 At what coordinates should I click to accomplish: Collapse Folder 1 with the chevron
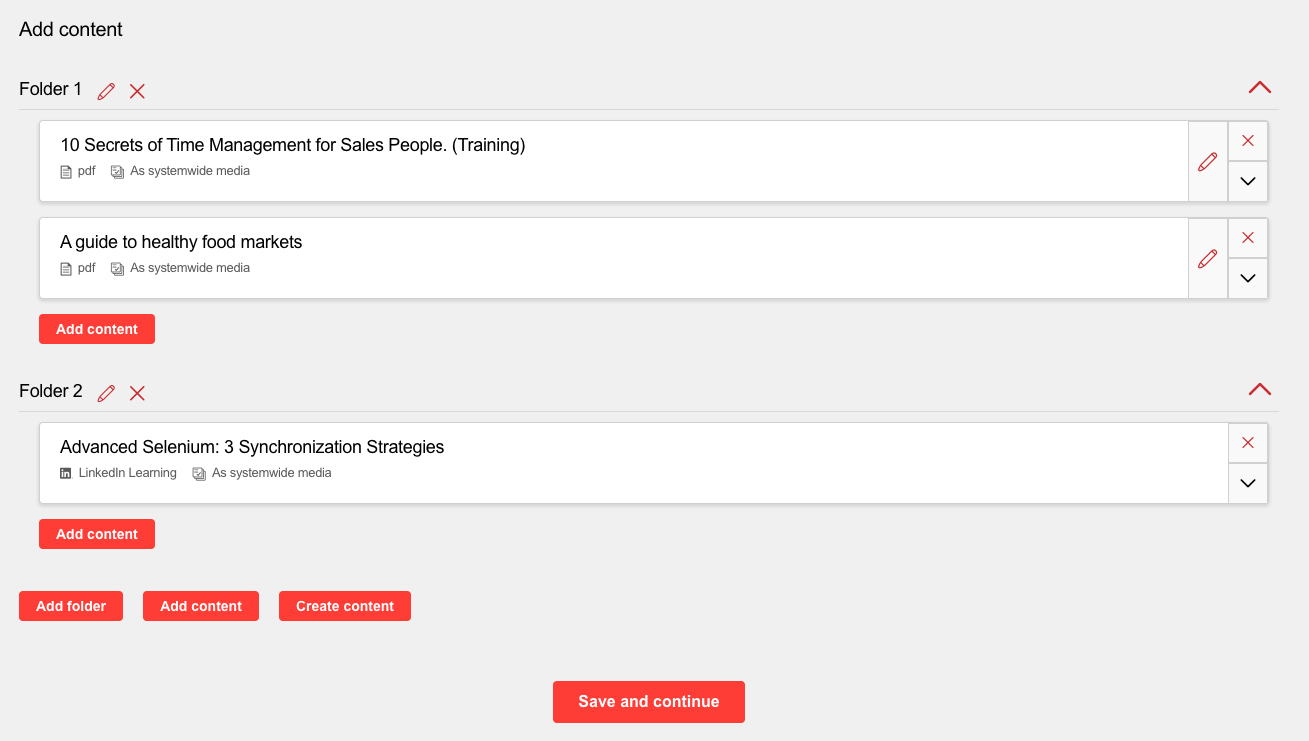point(1259,88)
